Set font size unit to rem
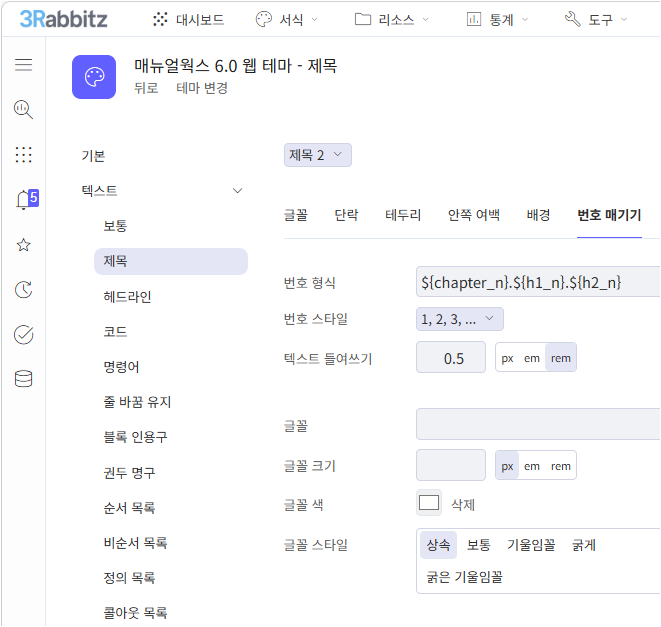 click(x=561, y=466)
